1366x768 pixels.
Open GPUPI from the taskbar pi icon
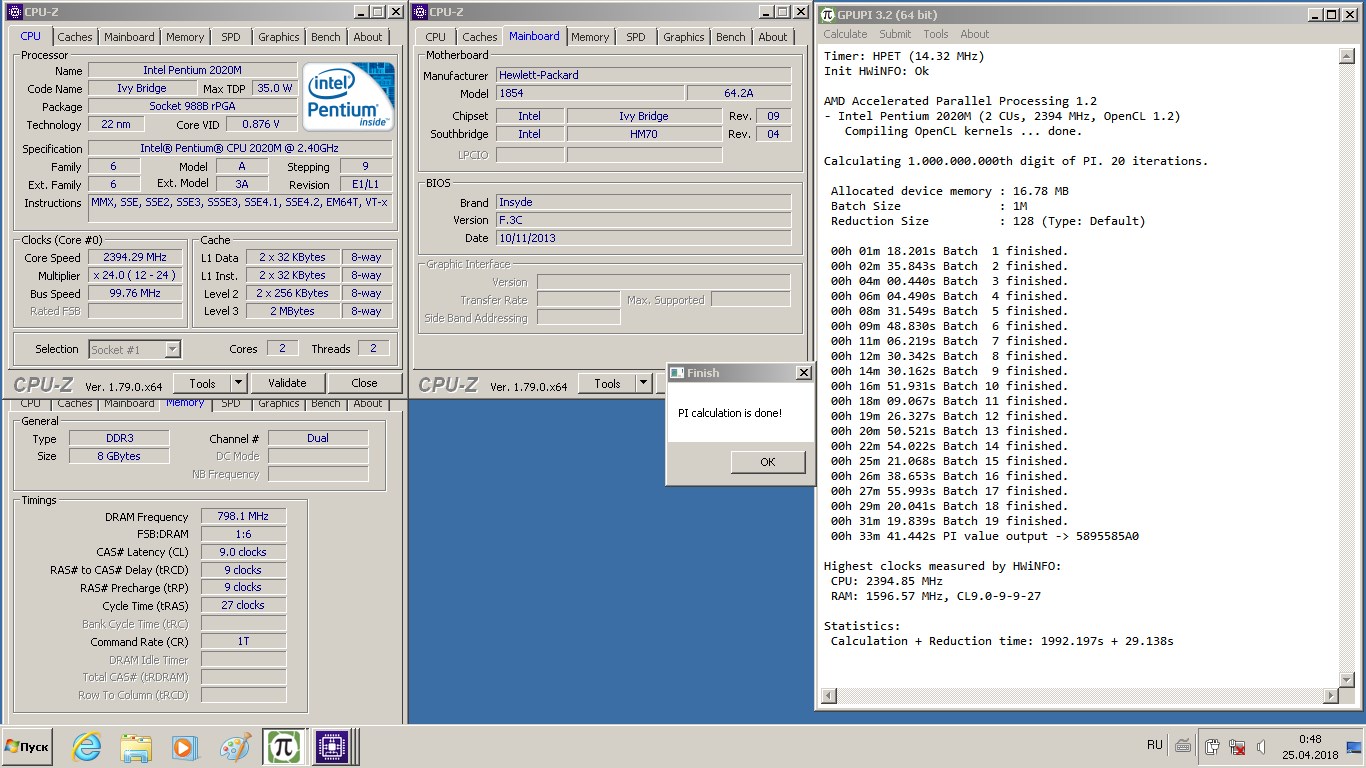coord(283,746)
